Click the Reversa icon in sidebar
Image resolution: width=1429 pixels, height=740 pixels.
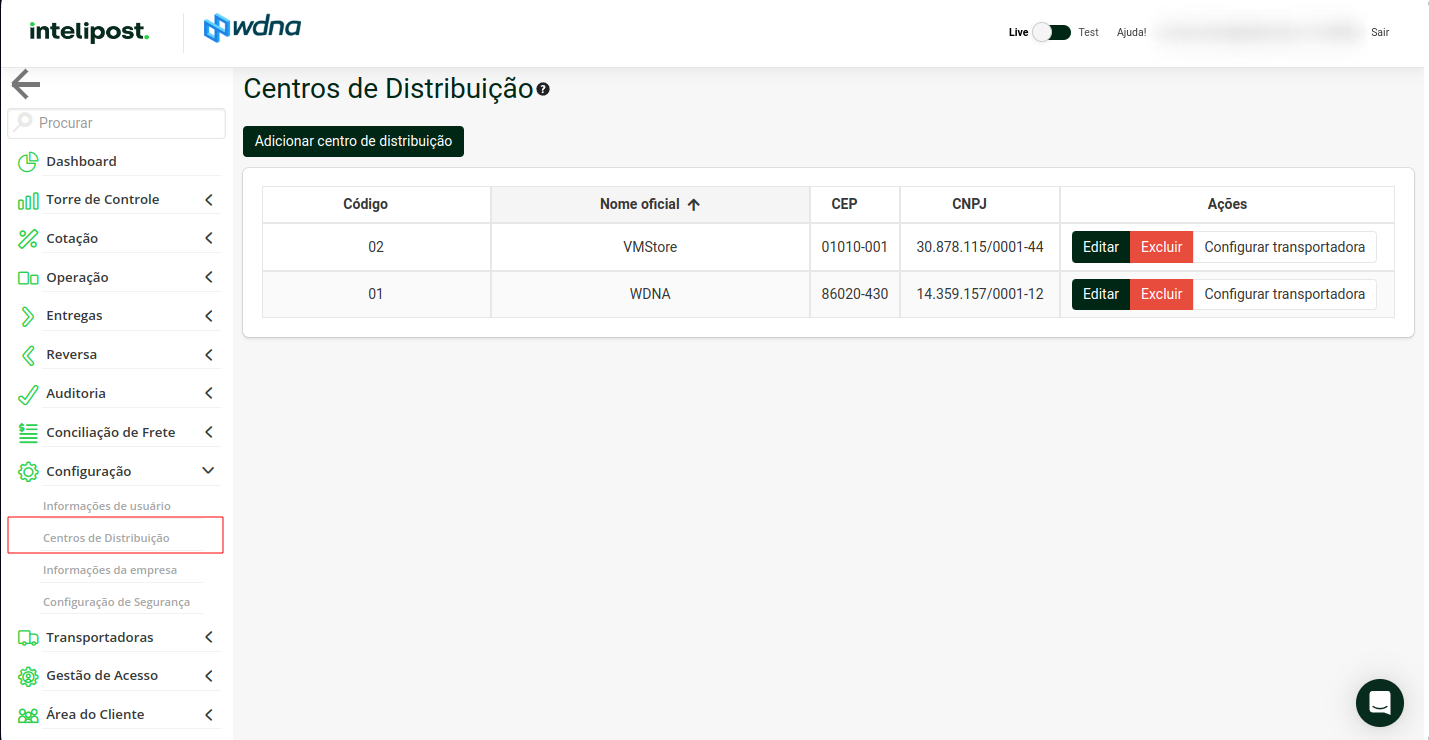coord(28,355)
